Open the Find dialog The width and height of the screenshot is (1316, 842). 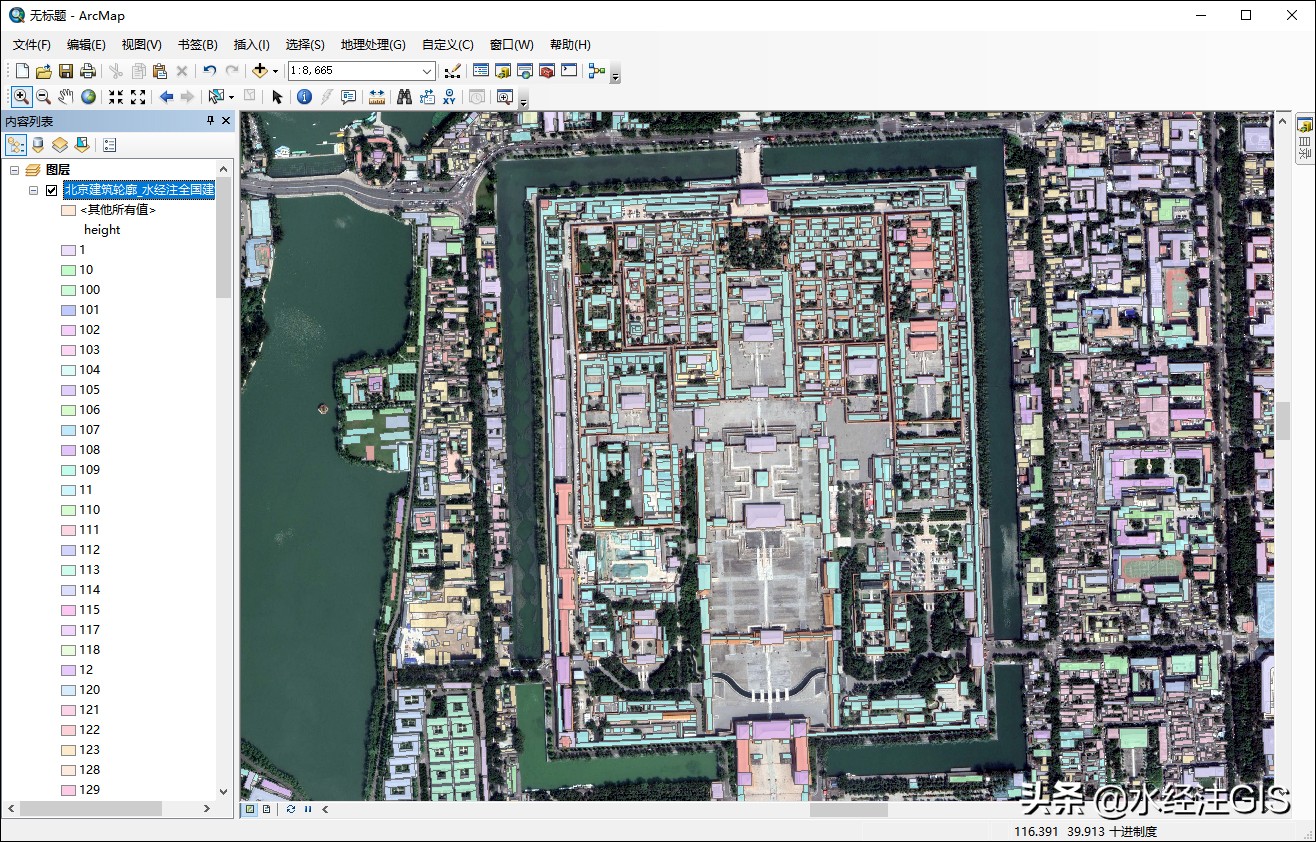click(403, 96)
